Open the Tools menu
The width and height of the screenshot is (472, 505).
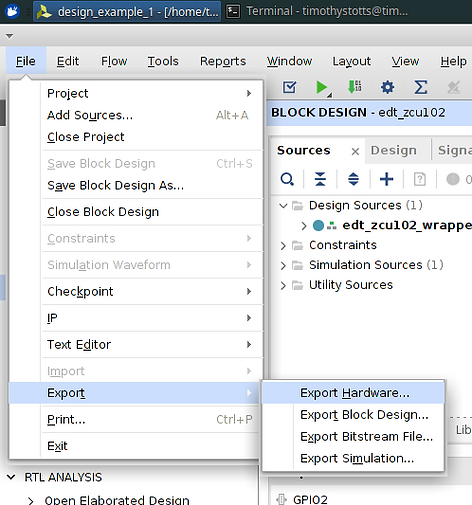click(163, 61)
